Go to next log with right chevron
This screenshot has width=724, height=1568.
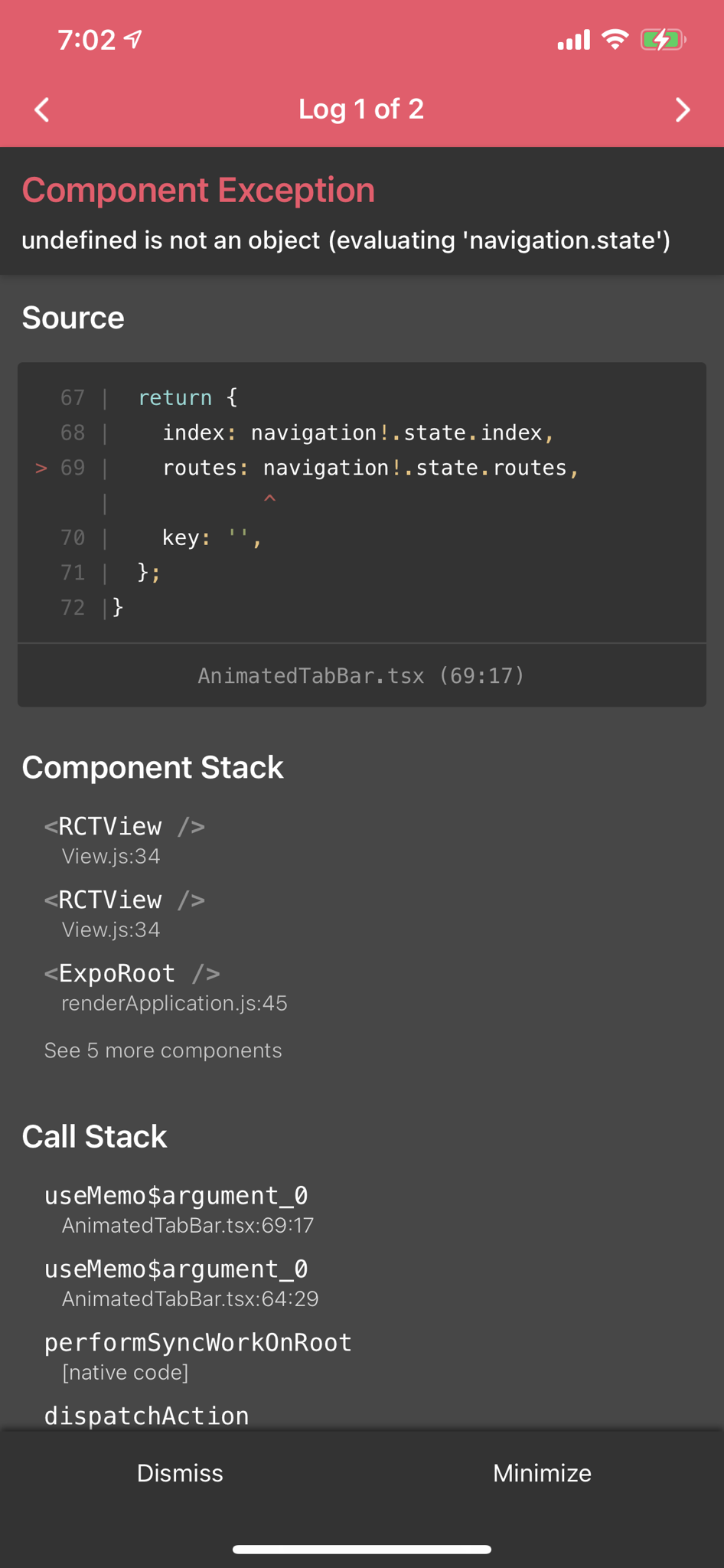682,109
